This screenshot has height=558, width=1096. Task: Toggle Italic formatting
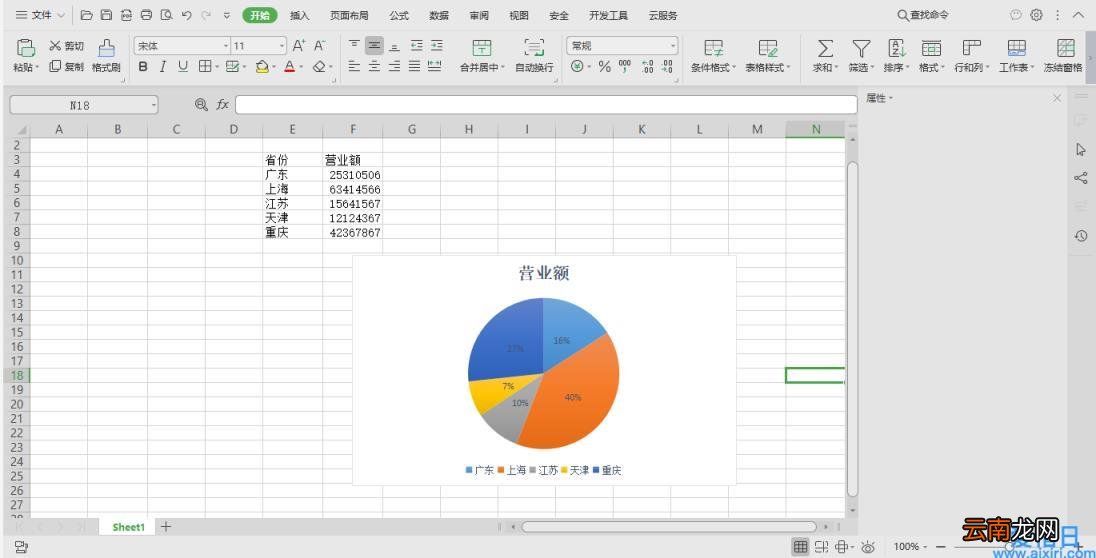[163, 67]
